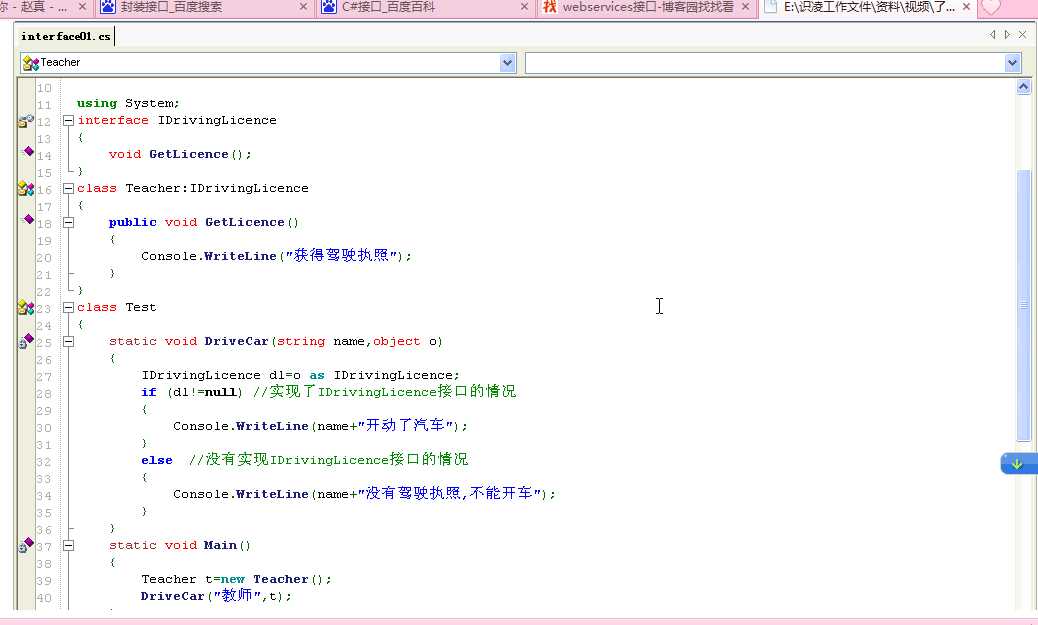The height and width of the screenshot is (625, 1038).
Task: Click the Baidu paw icon on the C#接口 tab
Action: click(x=328, y=7)
